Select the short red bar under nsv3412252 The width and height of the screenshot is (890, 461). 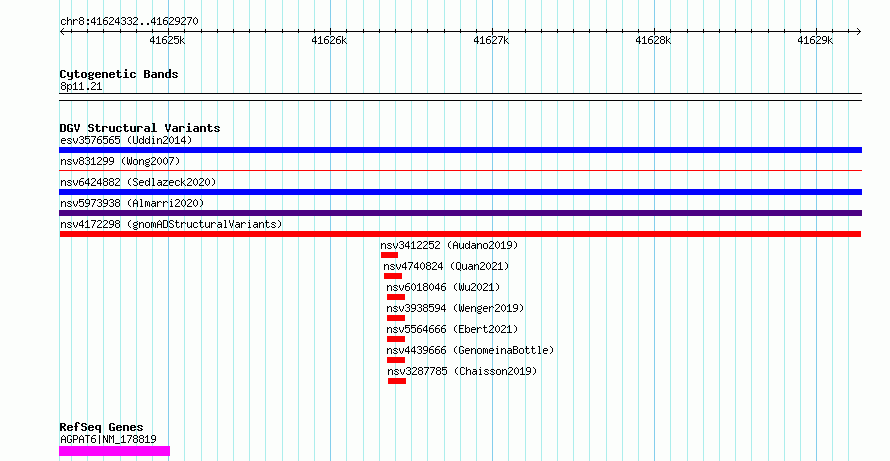click(x=389, y=255)
